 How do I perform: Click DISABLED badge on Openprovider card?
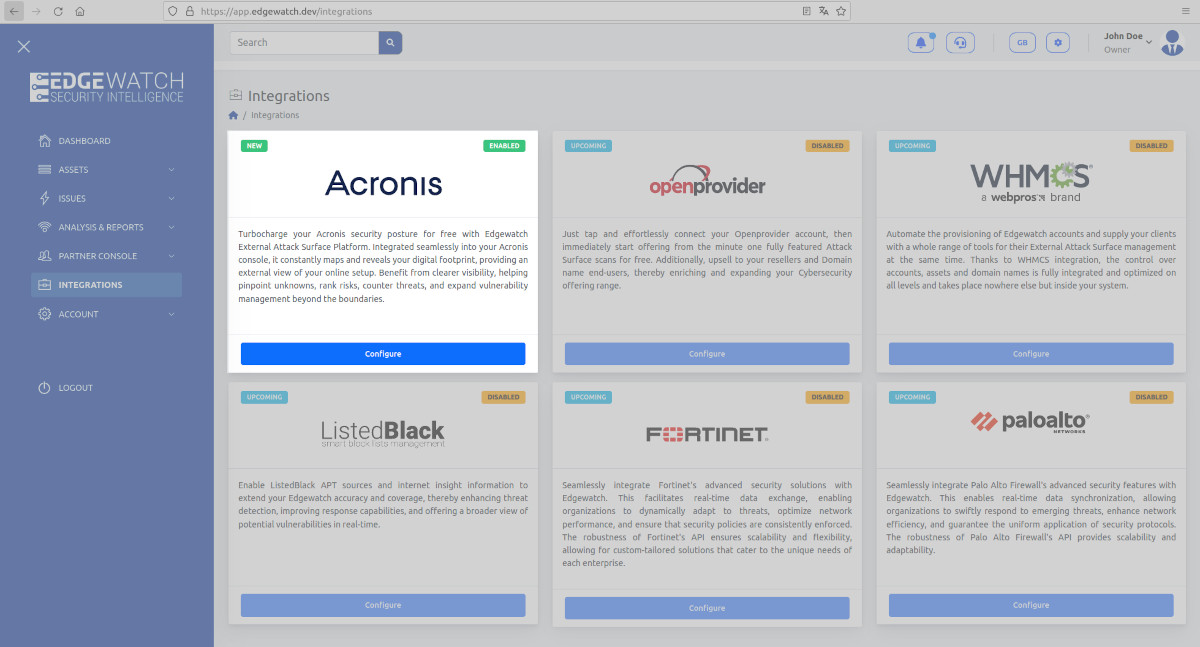[x=828, y=146]
